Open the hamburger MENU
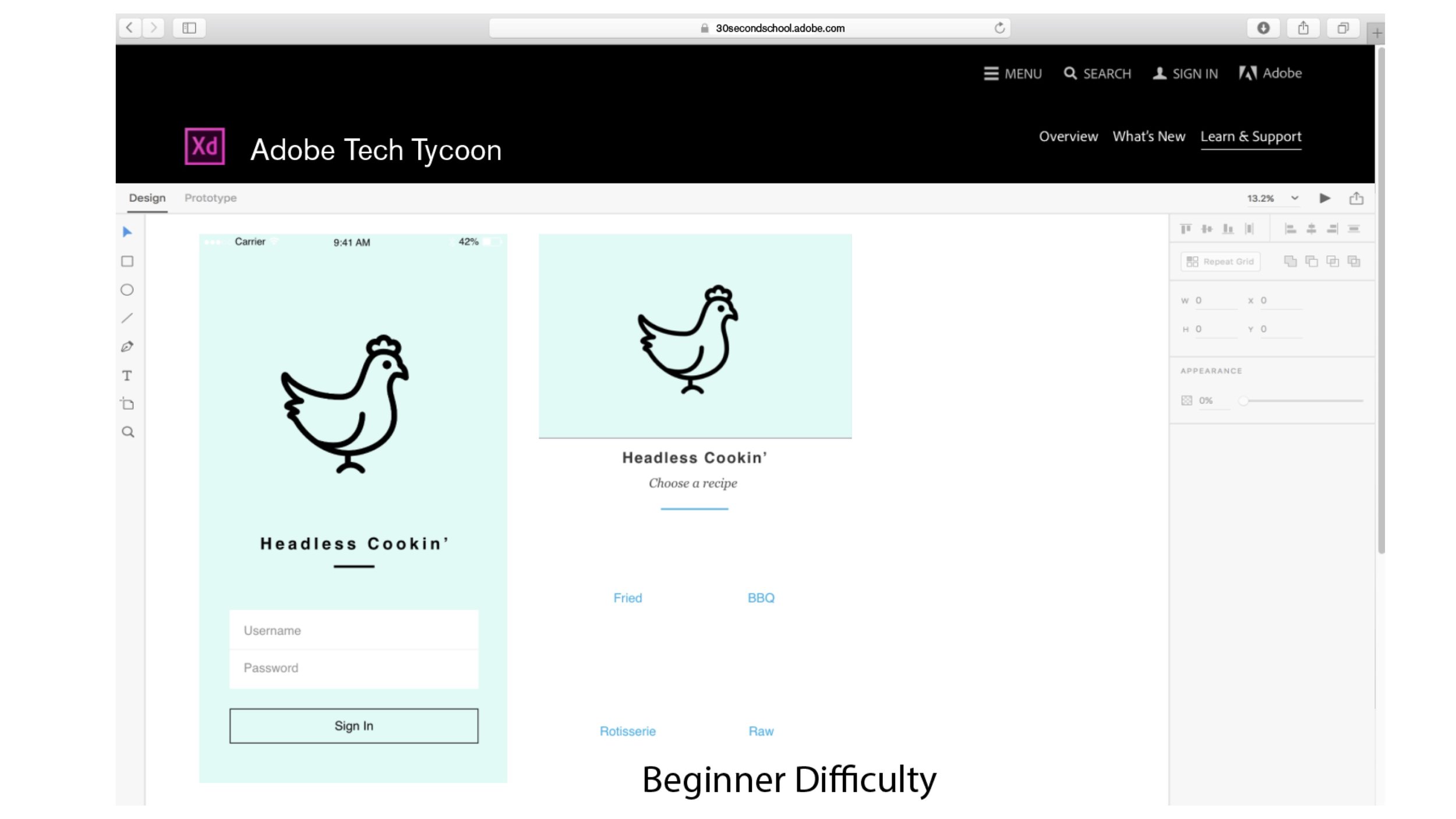1456x819 pixels. click(x=1012, y=74)
